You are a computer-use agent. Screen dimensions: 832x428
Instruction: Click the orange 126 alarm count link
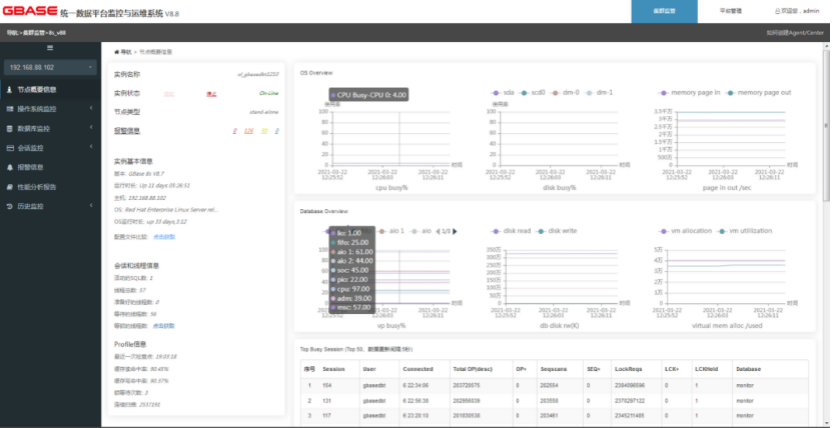pyautogui.click(x=248, y=131)
